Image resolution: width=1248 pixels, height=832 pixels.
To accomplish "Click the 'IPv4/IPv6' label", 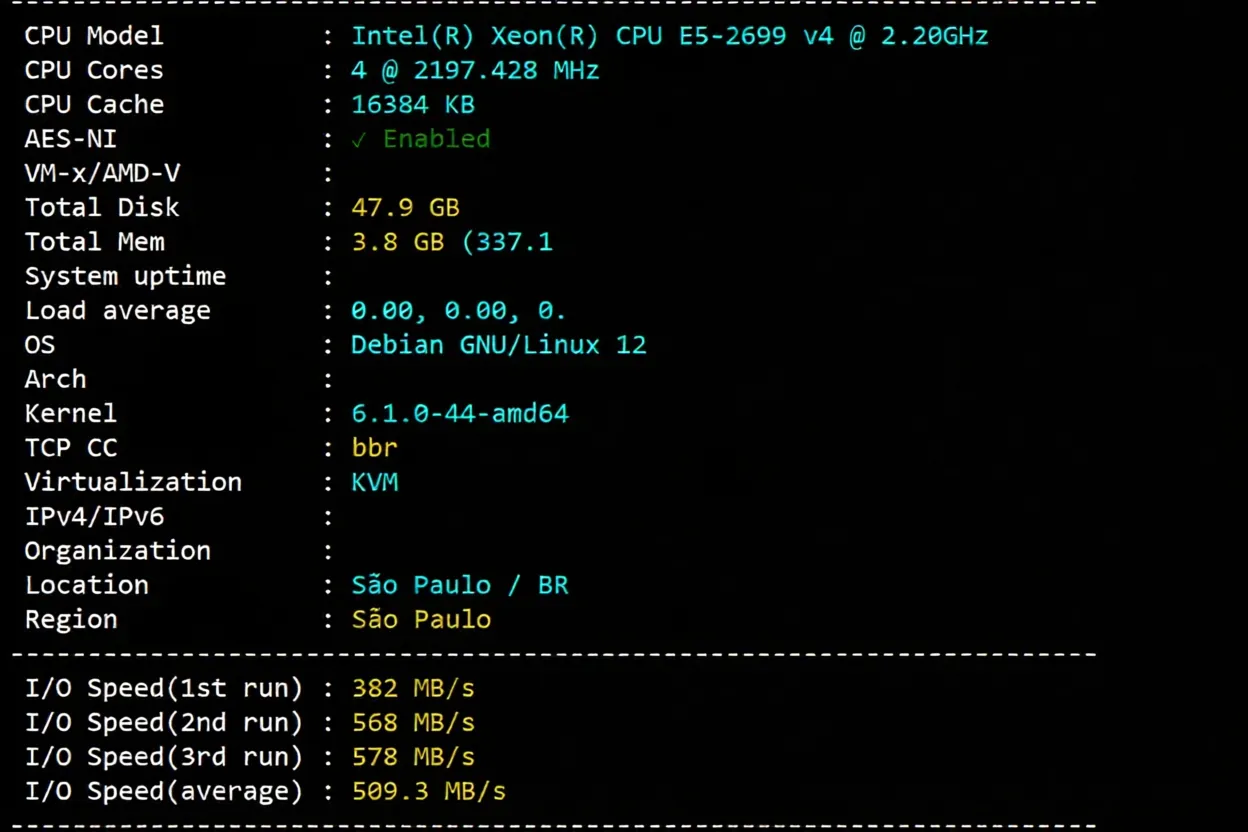I will 95,517.
